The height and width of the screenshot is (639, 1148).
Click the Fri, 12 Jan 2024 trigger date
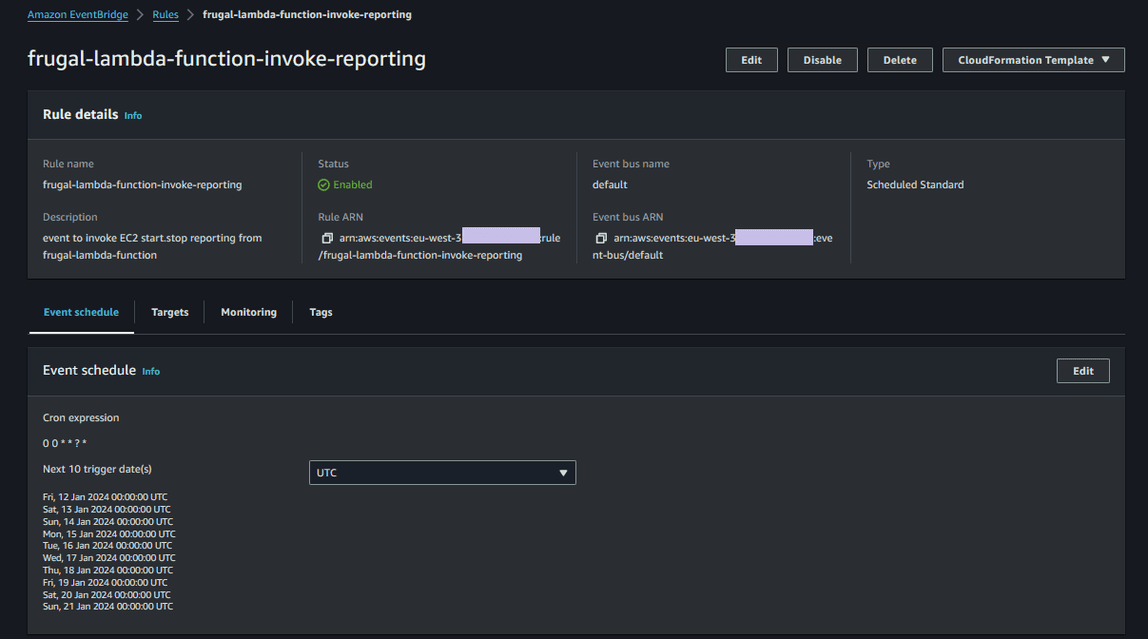click(x=107, y=496)
